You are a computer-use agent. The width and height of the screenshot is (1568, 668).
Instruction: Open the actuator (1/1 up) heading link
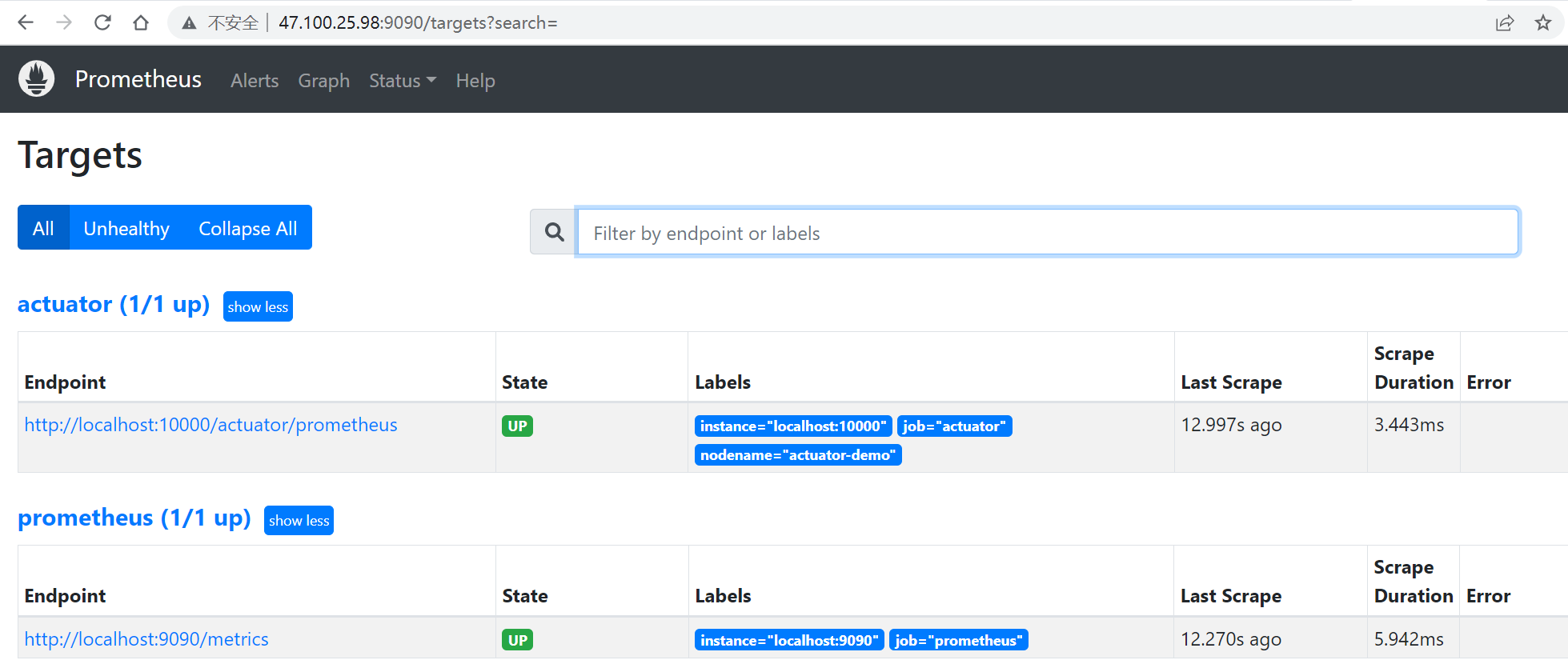[x=114, y=304]
